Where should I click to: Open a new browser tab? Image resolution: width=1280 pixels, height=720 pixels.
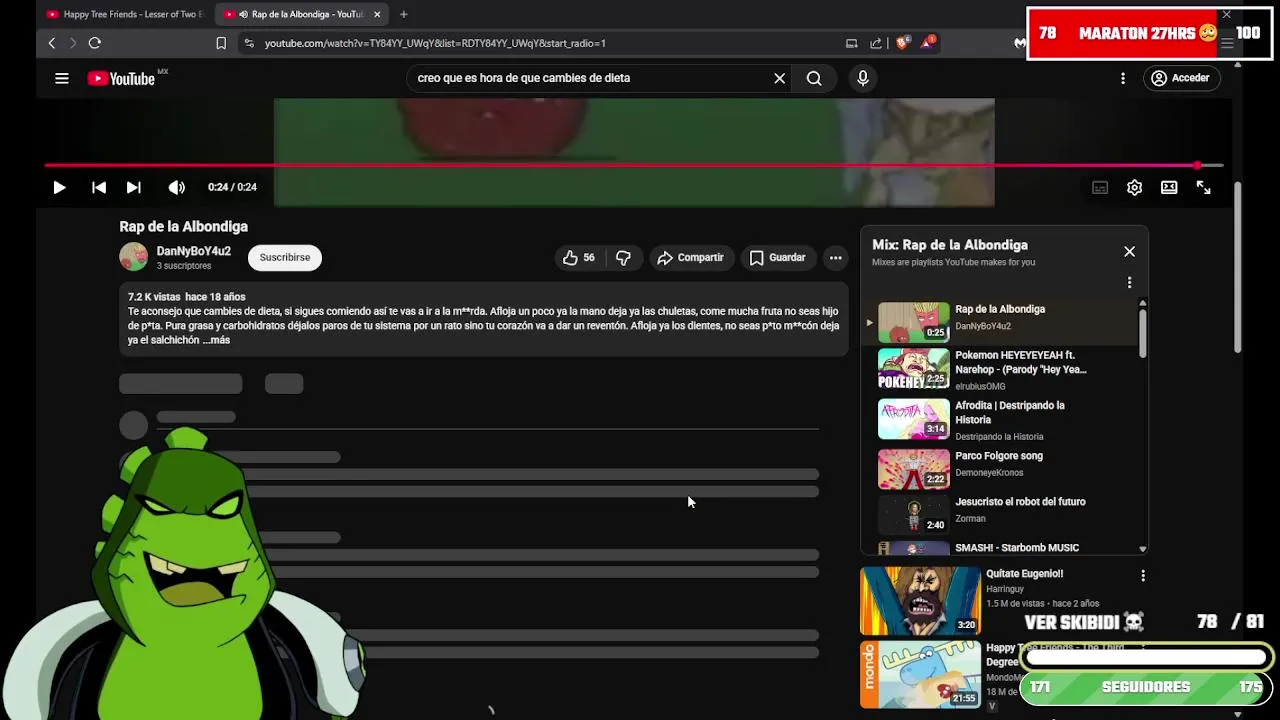(404, 14)
